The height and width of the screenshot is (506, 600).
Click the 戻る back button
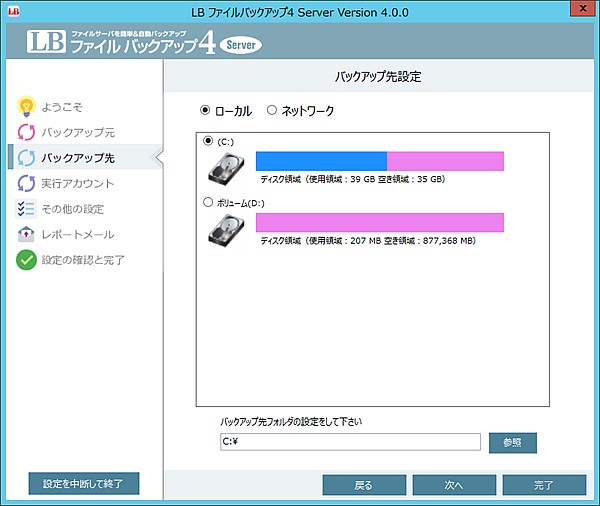point(364,485)
